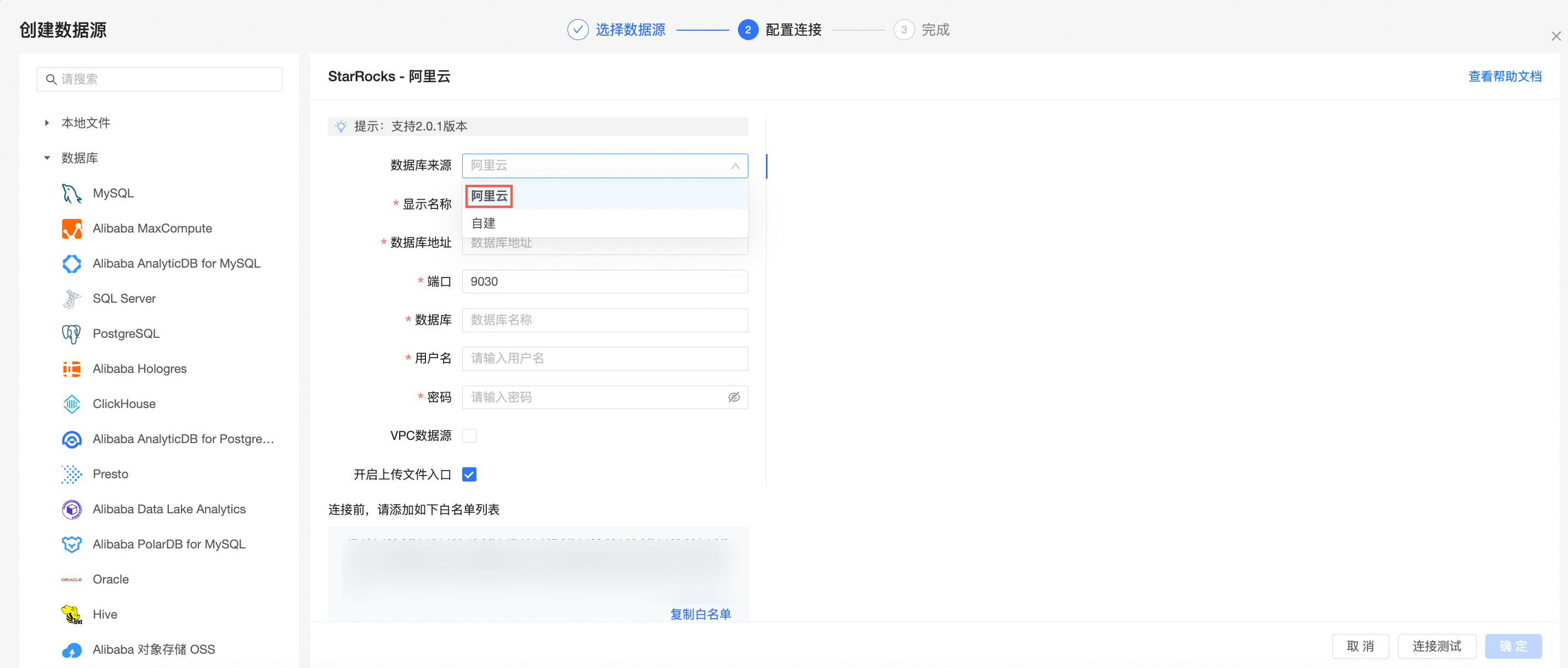The width and height of the screenshot is (1568, 668).
Task: Click the Hive bee icon
Action: (72, 614)
